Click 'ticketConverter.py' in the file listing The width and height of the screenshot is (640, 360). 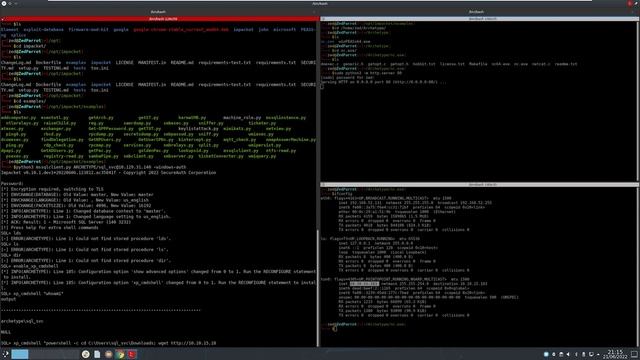[220, 156]
